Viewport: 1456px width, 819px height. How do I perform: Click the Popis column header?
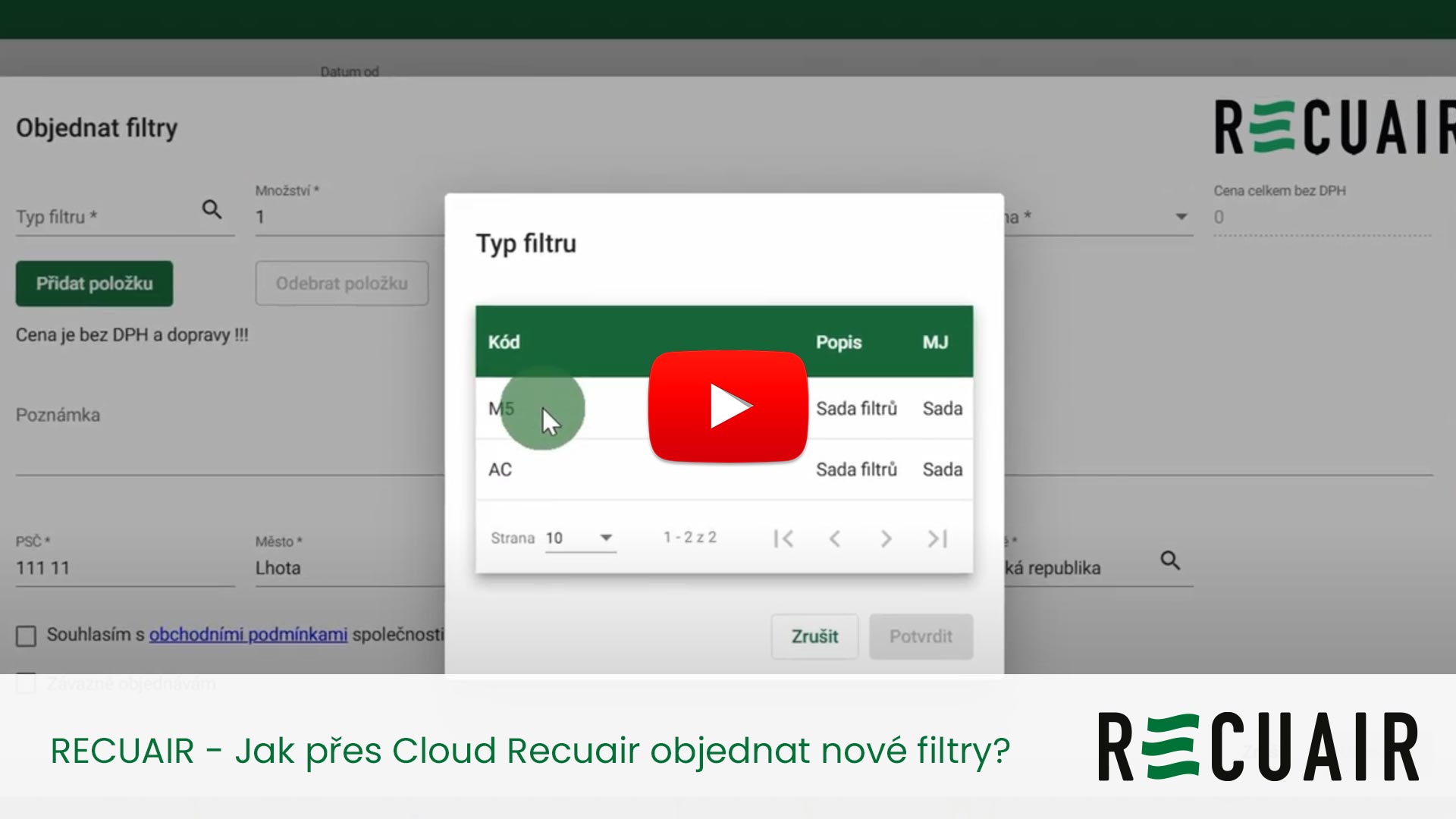pyautogui.click(x=839, y=342)
